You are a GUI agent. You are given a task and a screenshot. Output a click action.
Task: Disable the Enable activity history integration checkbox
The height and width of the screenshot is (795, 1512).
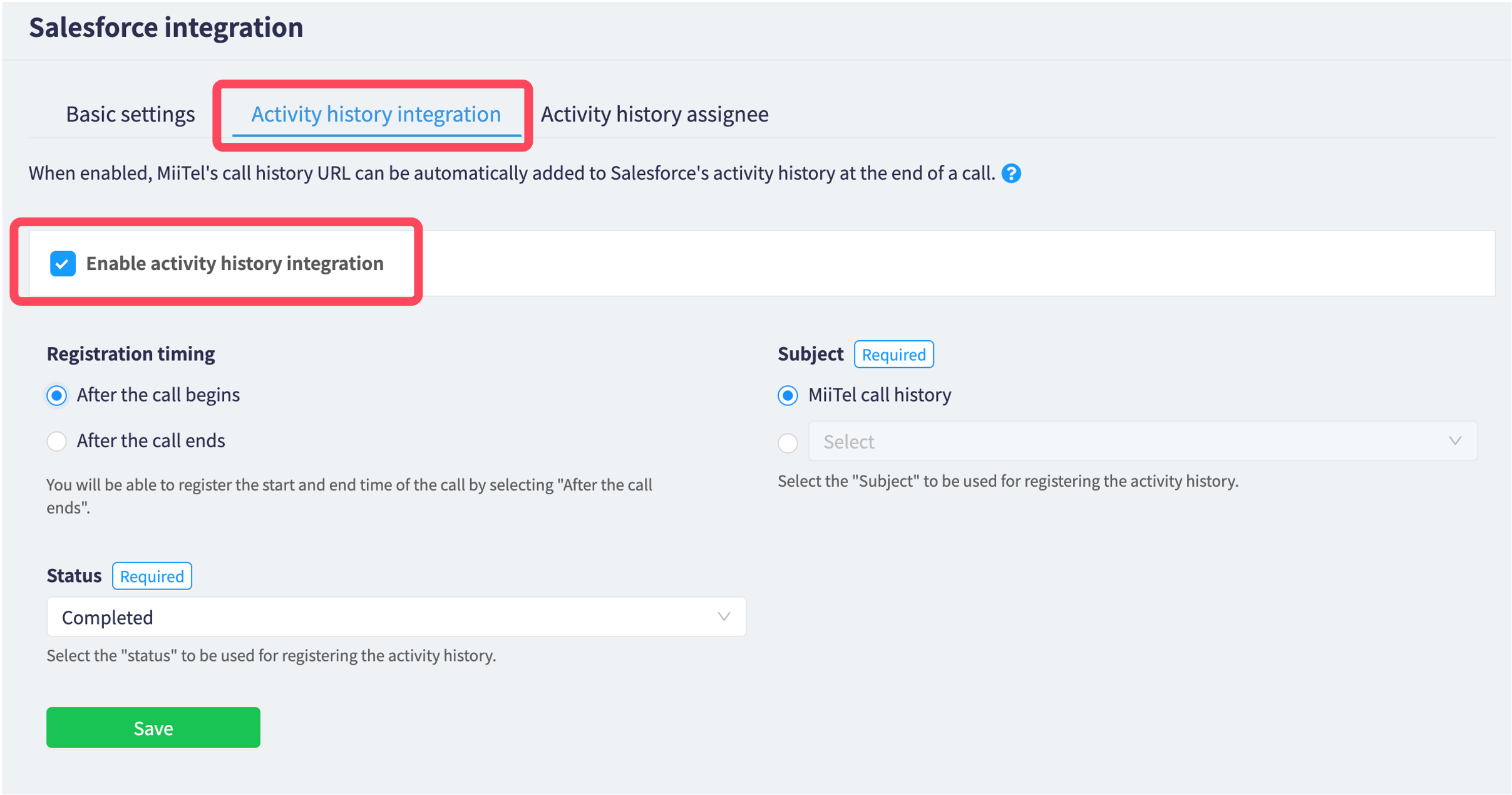(x=62, y=264)
